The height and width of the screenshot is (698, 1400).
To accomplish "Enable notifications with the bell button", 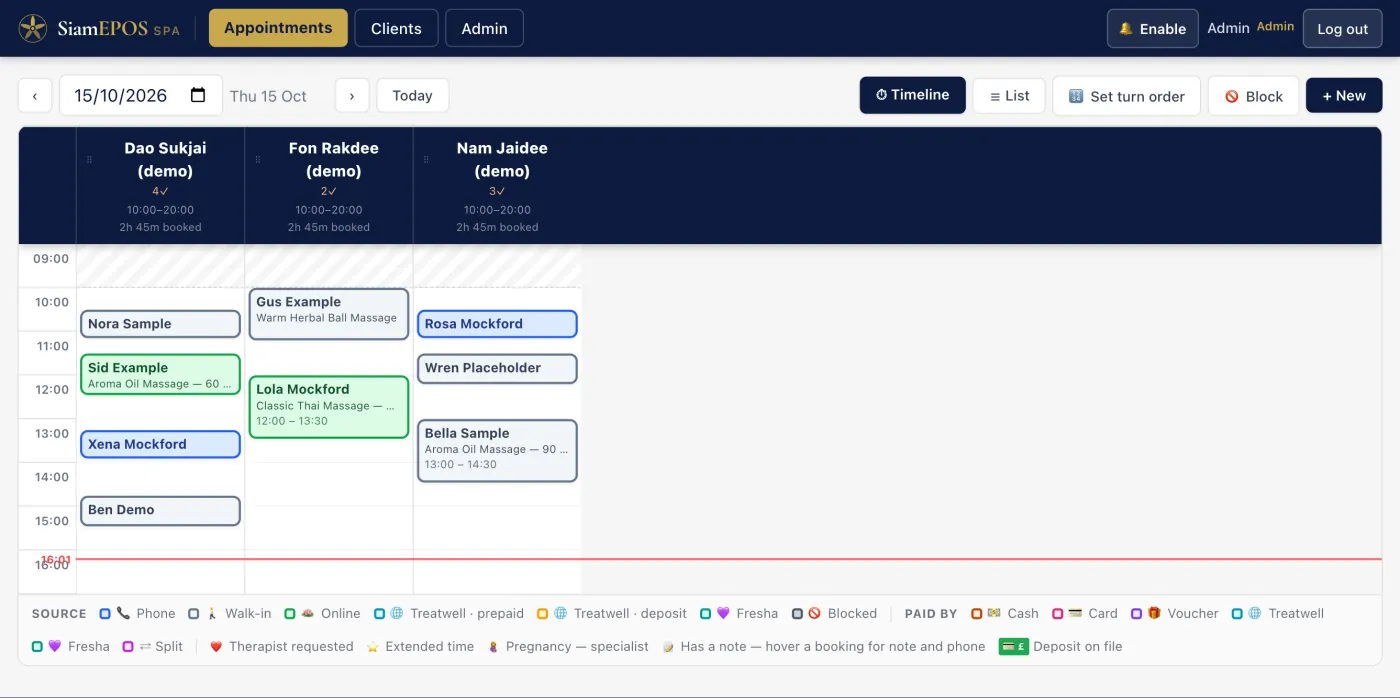I will 1152,28.
